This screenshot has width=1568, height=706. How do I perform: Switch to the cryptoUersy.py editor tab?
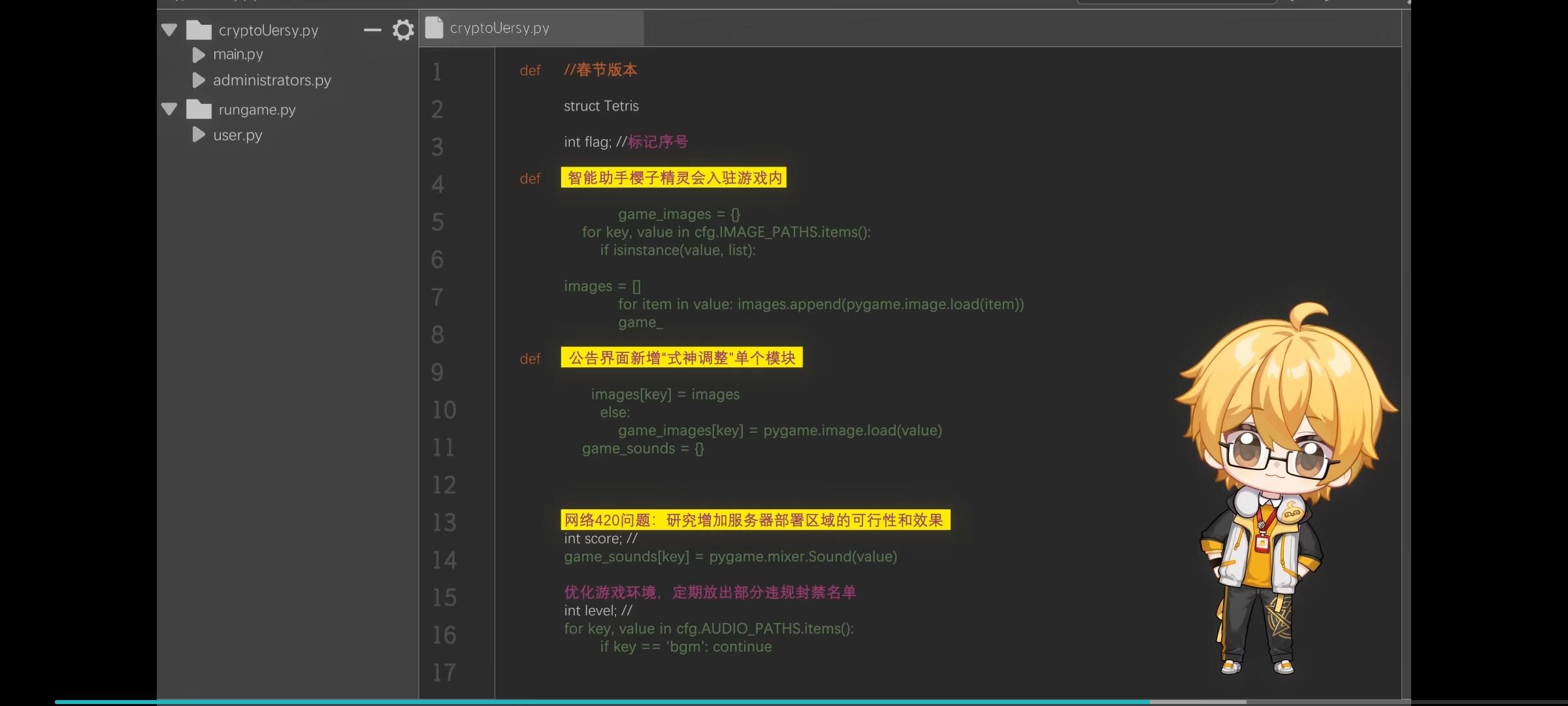(531, 28)
